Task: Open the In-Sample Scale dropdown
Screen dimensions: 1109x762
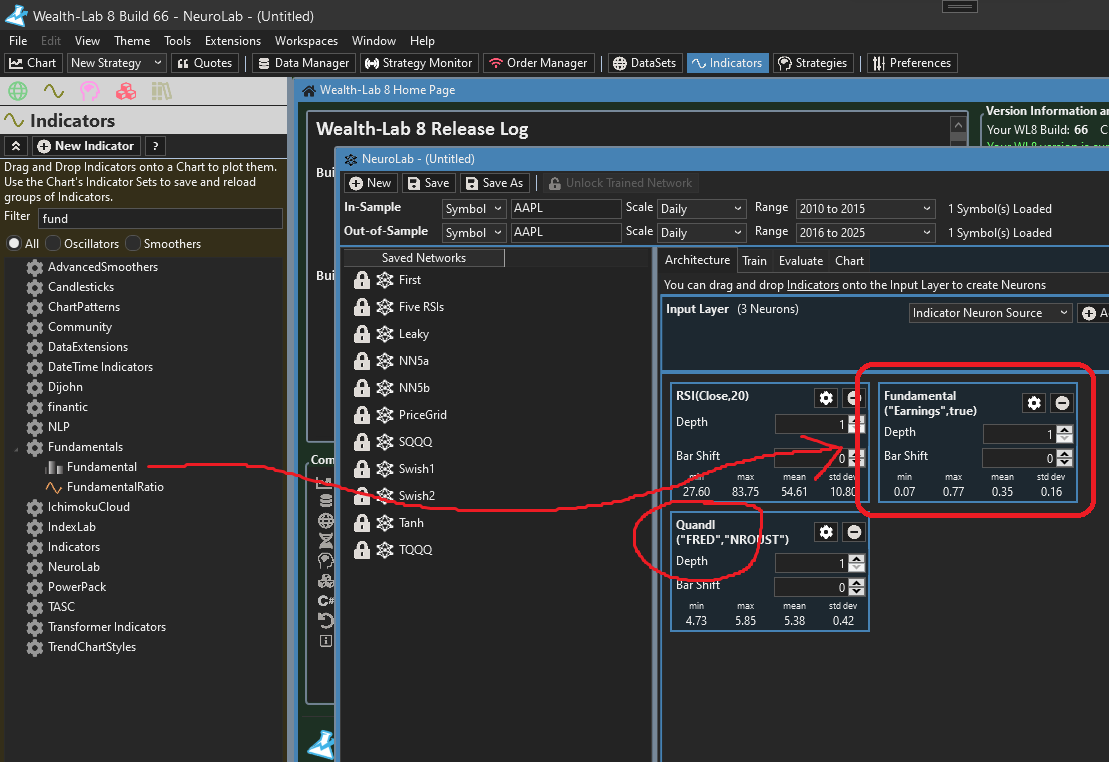Action: [x=701, y=209]
